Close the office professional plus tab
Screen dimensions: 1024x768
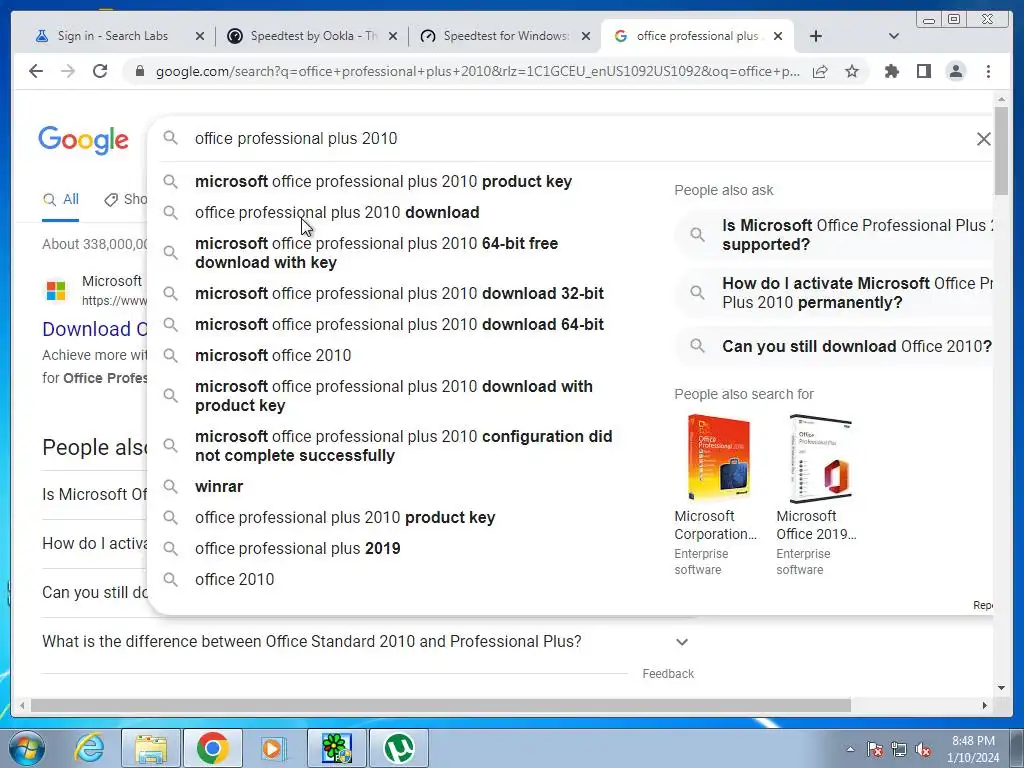(x=778, y=36)
